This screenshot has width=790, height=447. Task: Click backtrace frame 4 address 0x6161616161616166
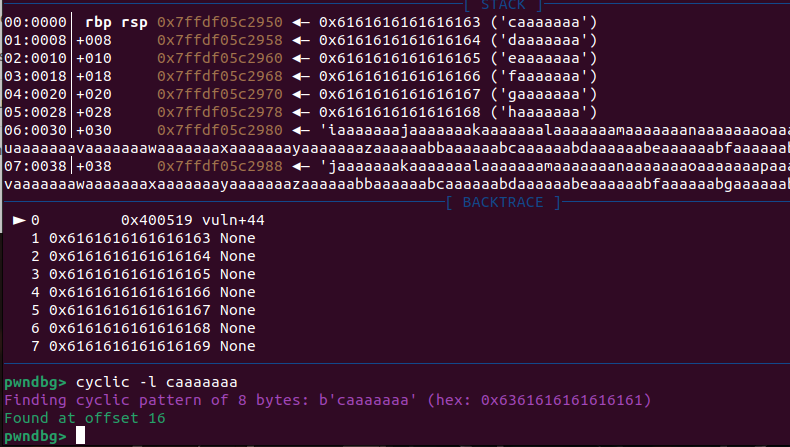(x=130, y=292)
